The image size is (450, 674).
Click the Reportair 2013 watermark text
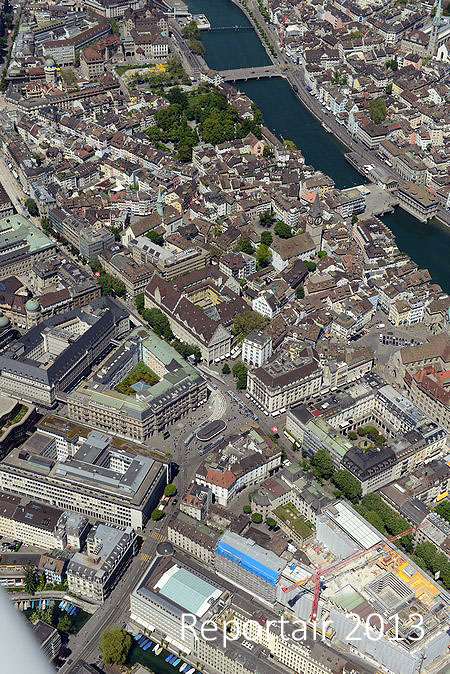[x=303, y=628]
